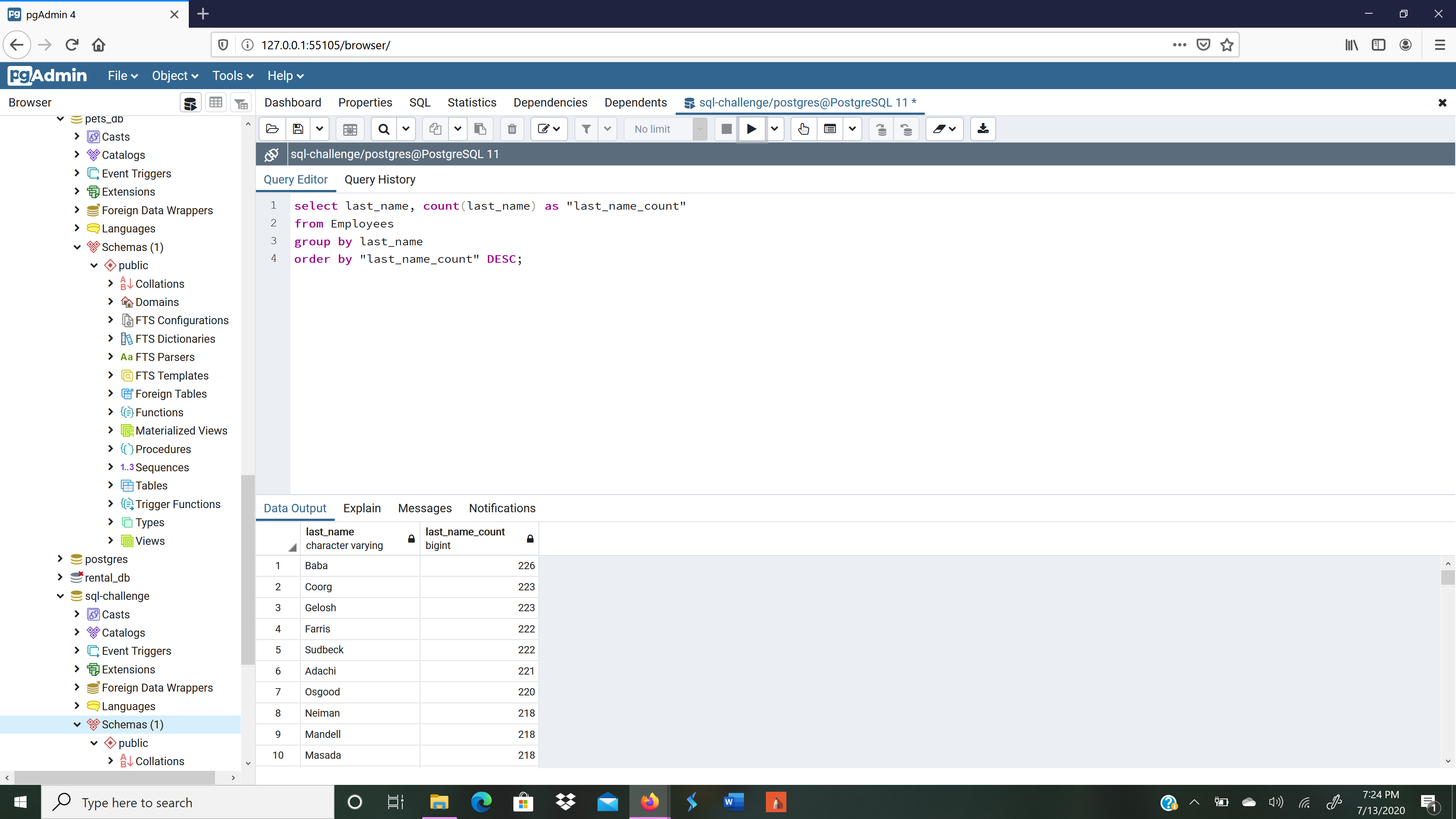Expand the Tables node under public schema
The width and height of the screenshot is (1456, 819).
point(111,485)
